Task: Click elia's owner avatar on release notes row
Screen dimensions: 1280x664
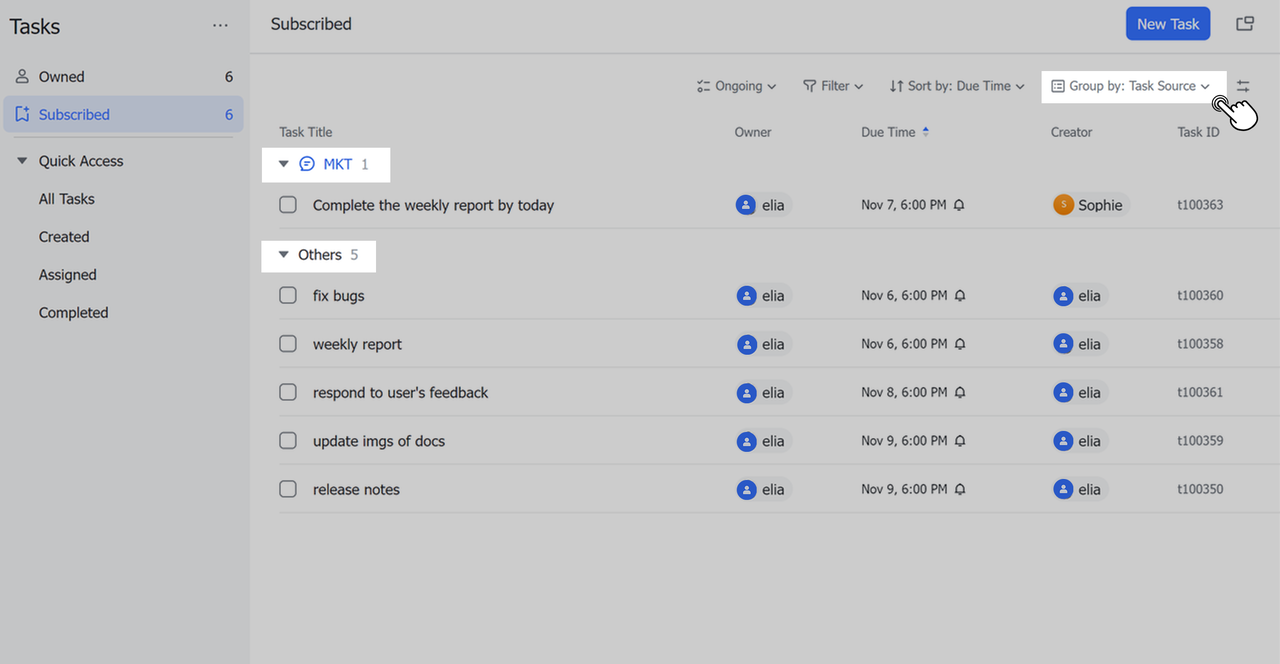Action: [x=747, y=490]
